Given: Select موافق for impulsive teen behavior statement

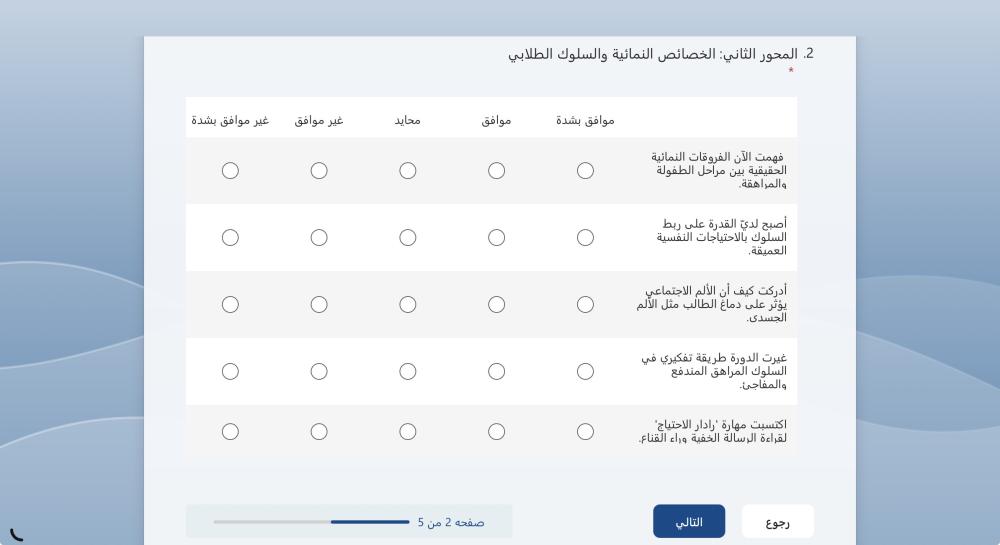Looking at the screenshot, I should pyautogui.click(x=496, y=372).
